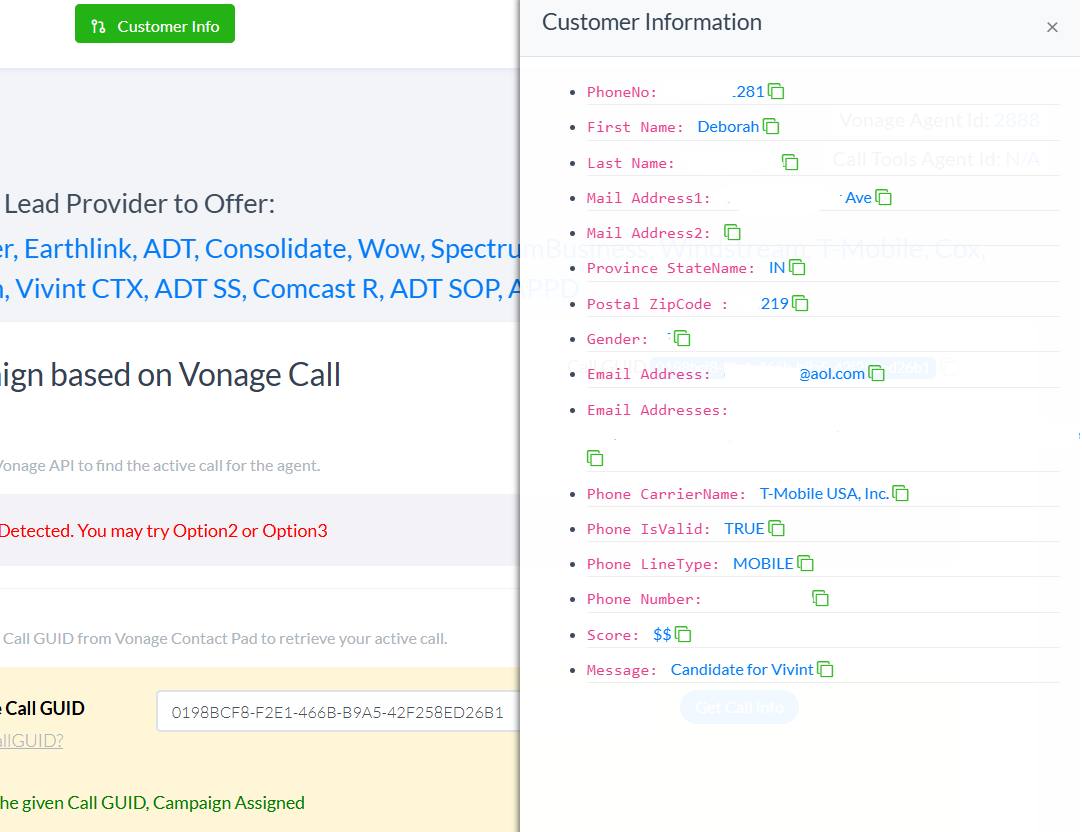The image size is (1082, 832).
Task: Copy the First Name Deborah
Action: pos(771,126)
